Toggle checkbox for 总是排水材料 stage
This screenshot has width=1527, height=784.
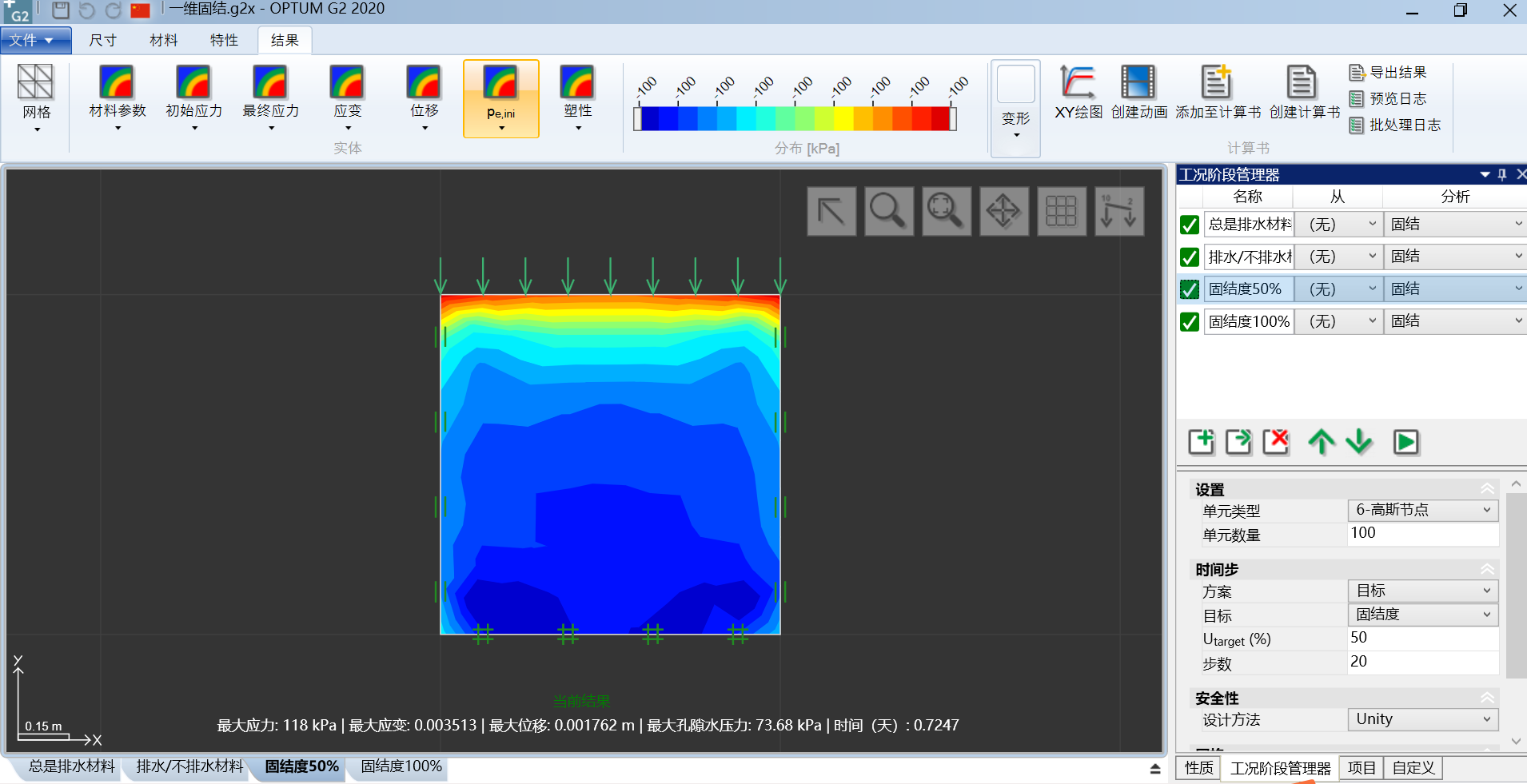1190,225
